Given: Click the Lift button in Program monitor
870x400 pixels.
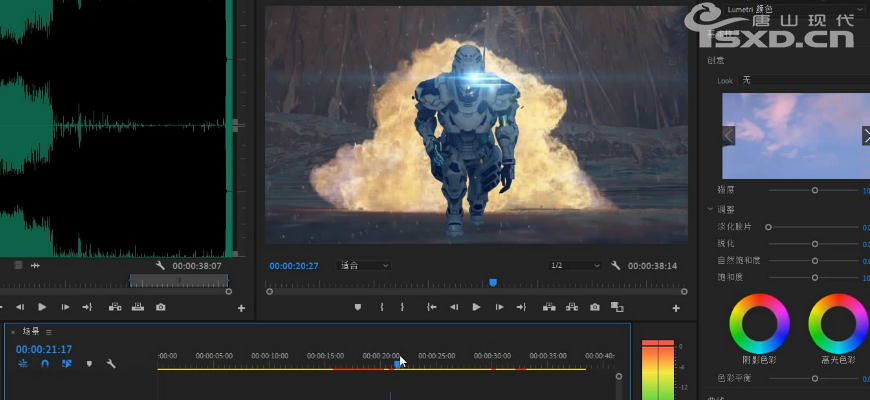Looking at the screenshot, I should point(549,307).
